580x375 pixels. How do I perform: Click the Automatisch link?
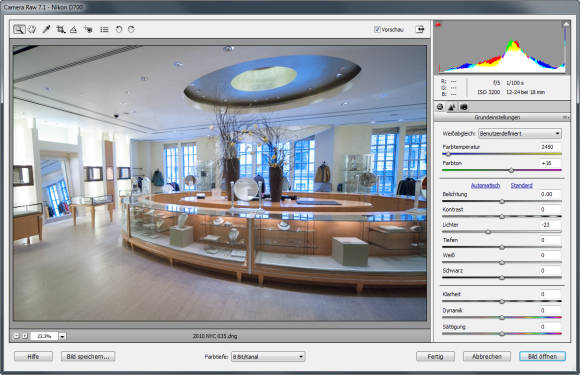[x=485, y=185]
